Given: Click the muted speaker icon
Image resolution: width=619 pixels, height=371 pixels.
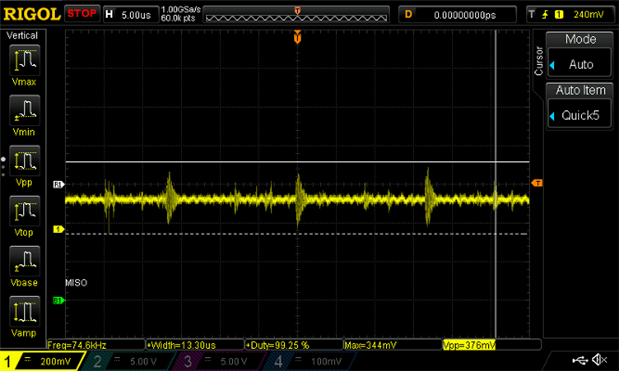Looking at the screenshot, I should click(x=599, y=360).
